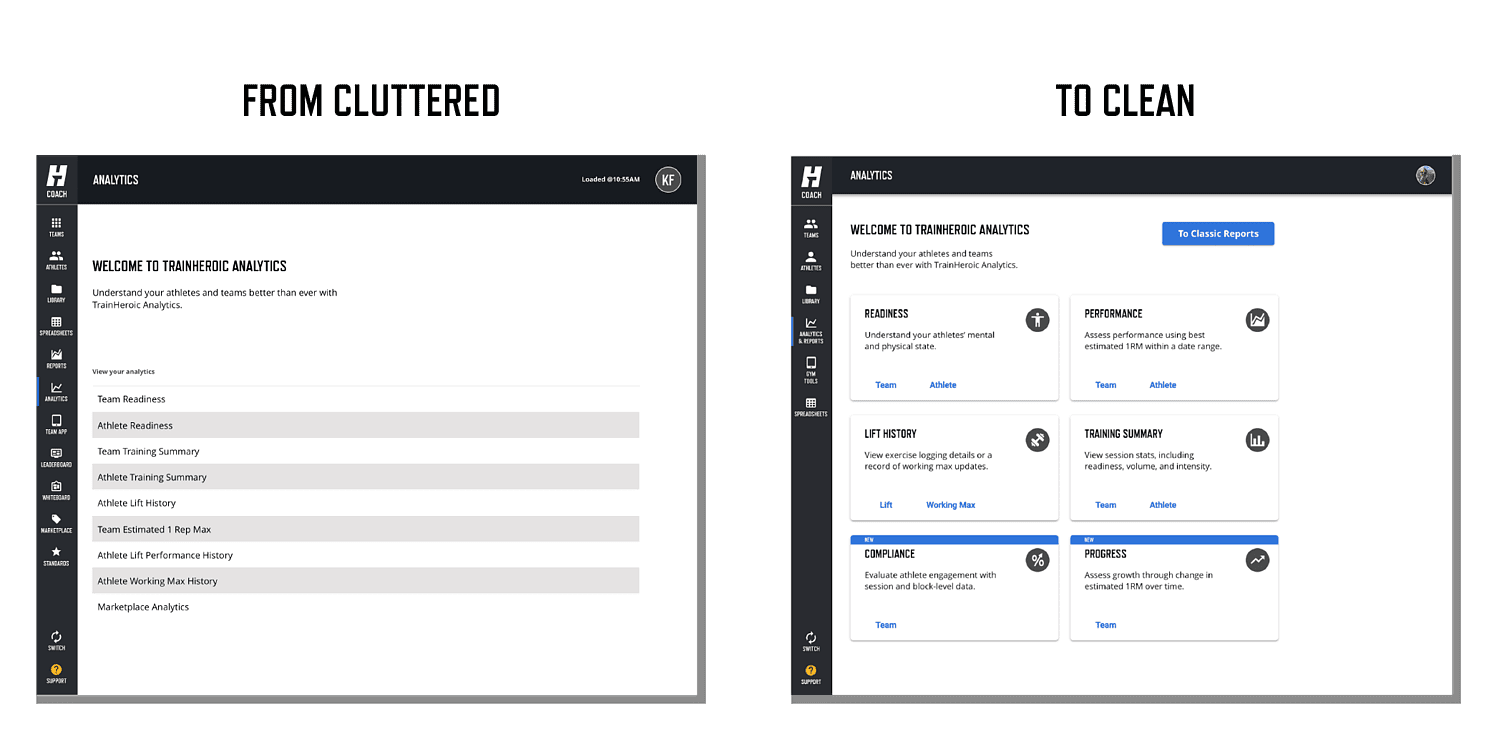Open Support in the clean screen sidebar
Screen dimensions: 1499x732
coord(811,674)
